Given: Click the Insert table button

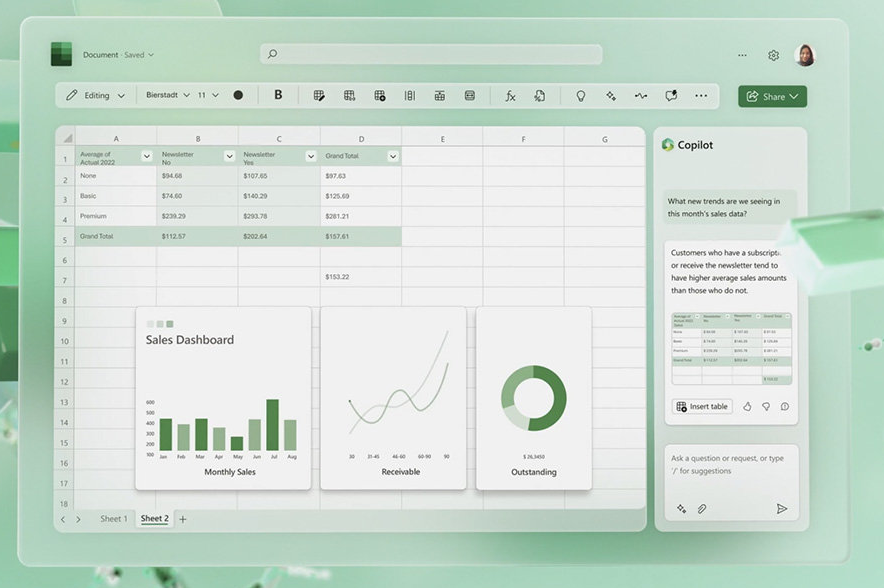Looking at the screenshot, I should (x=702, y=406).
